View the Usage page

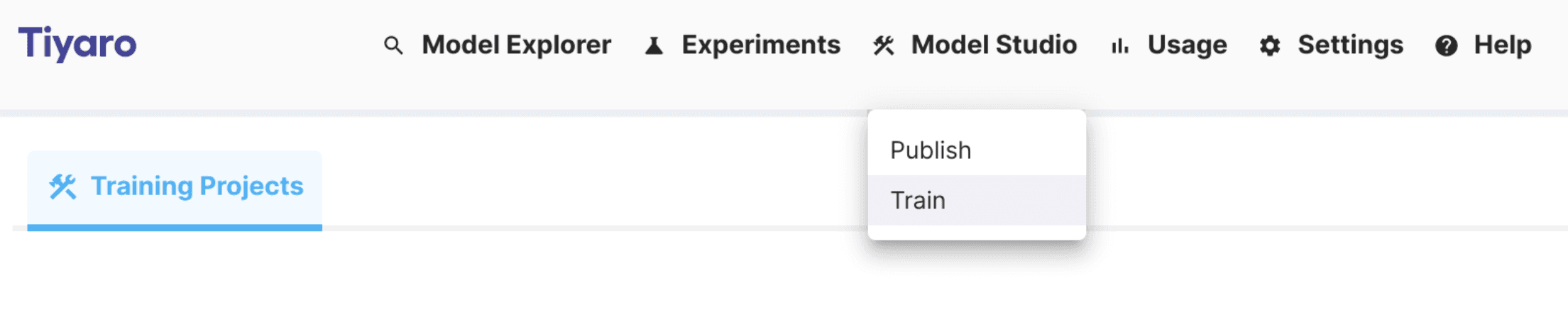click(x=1187, y=45)
